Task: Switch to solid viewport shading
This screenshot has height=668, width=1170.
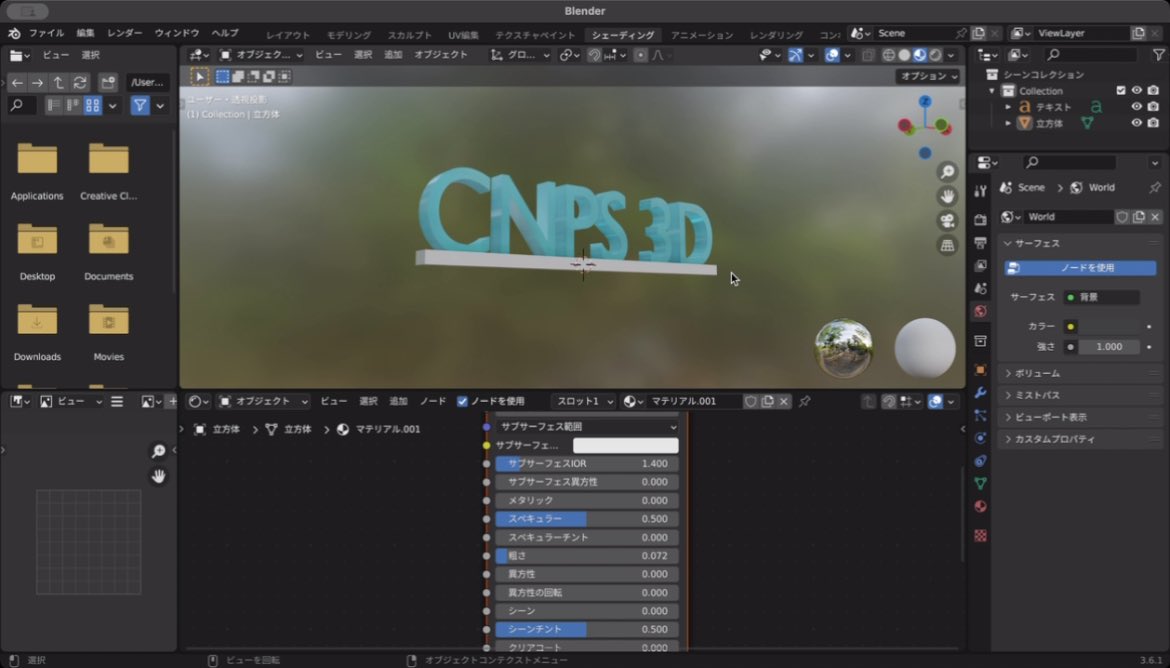Action: pos(904,55)
